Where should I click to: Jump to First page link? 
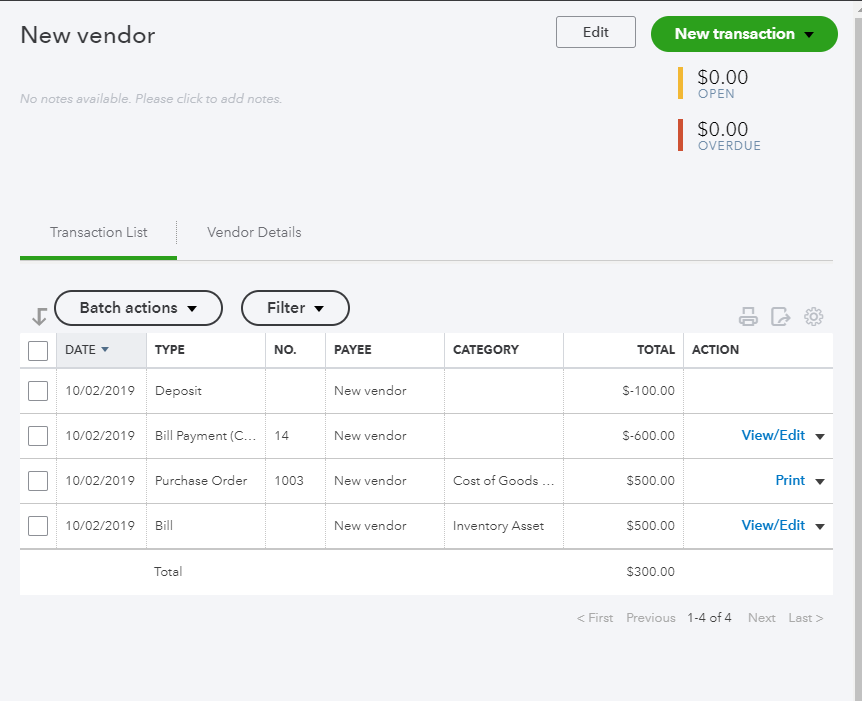tap(595, 618)
